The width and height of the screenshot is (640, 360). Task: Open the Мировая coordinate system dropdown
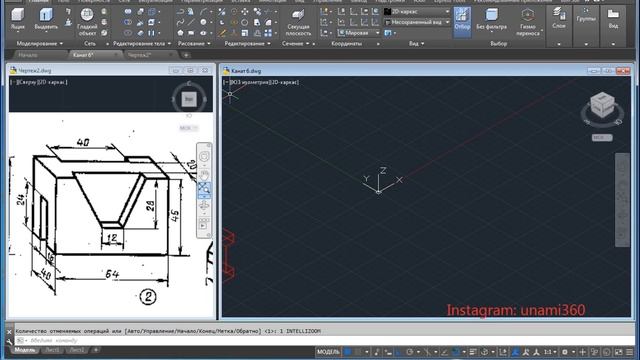359,33
